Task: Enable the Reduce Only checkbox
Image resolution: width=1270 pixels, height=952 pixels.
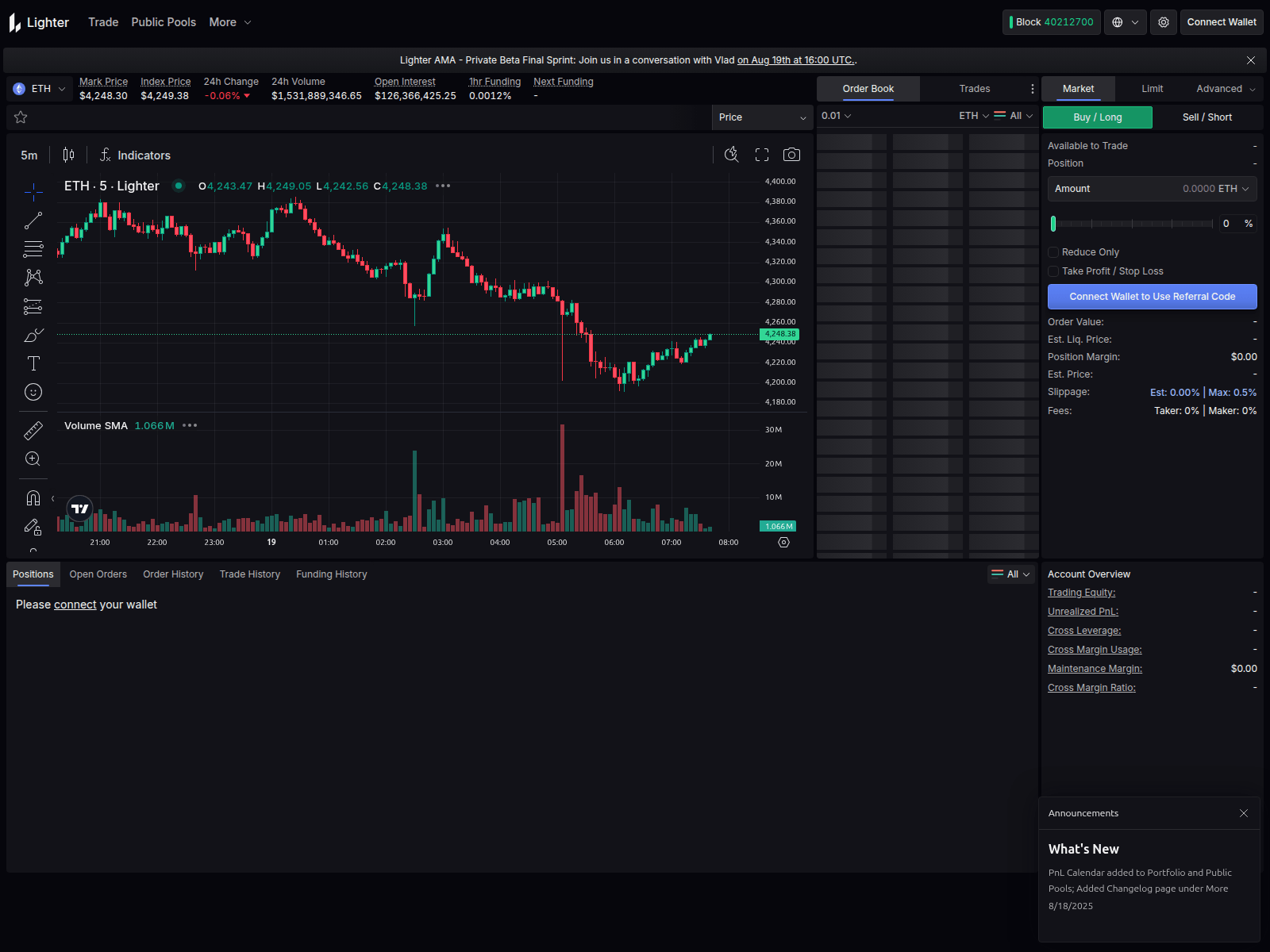Action: (1053, 252)
